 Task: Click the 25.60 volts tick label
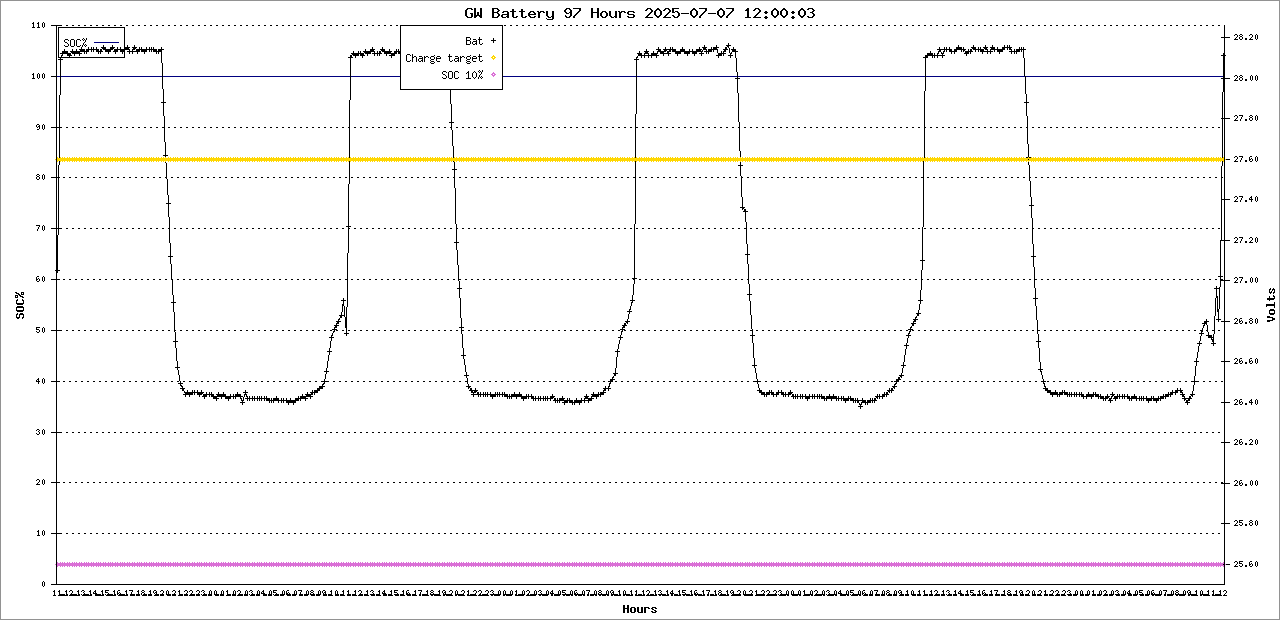[1245, 565]
